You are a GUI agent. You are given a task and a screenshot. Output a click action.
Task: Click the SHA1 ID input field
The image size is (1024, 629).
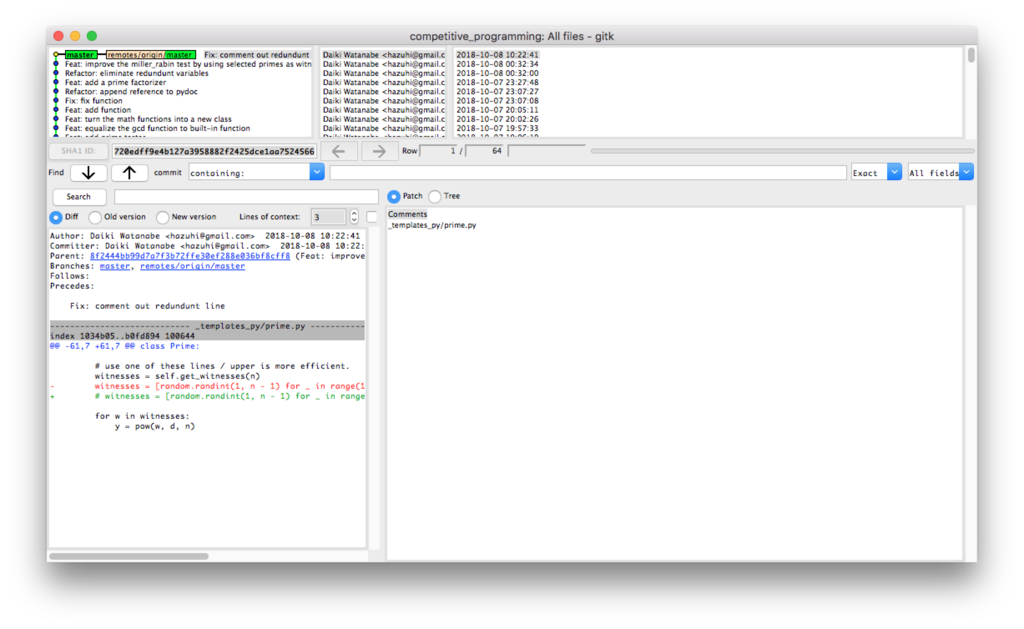tap(214, 152)
